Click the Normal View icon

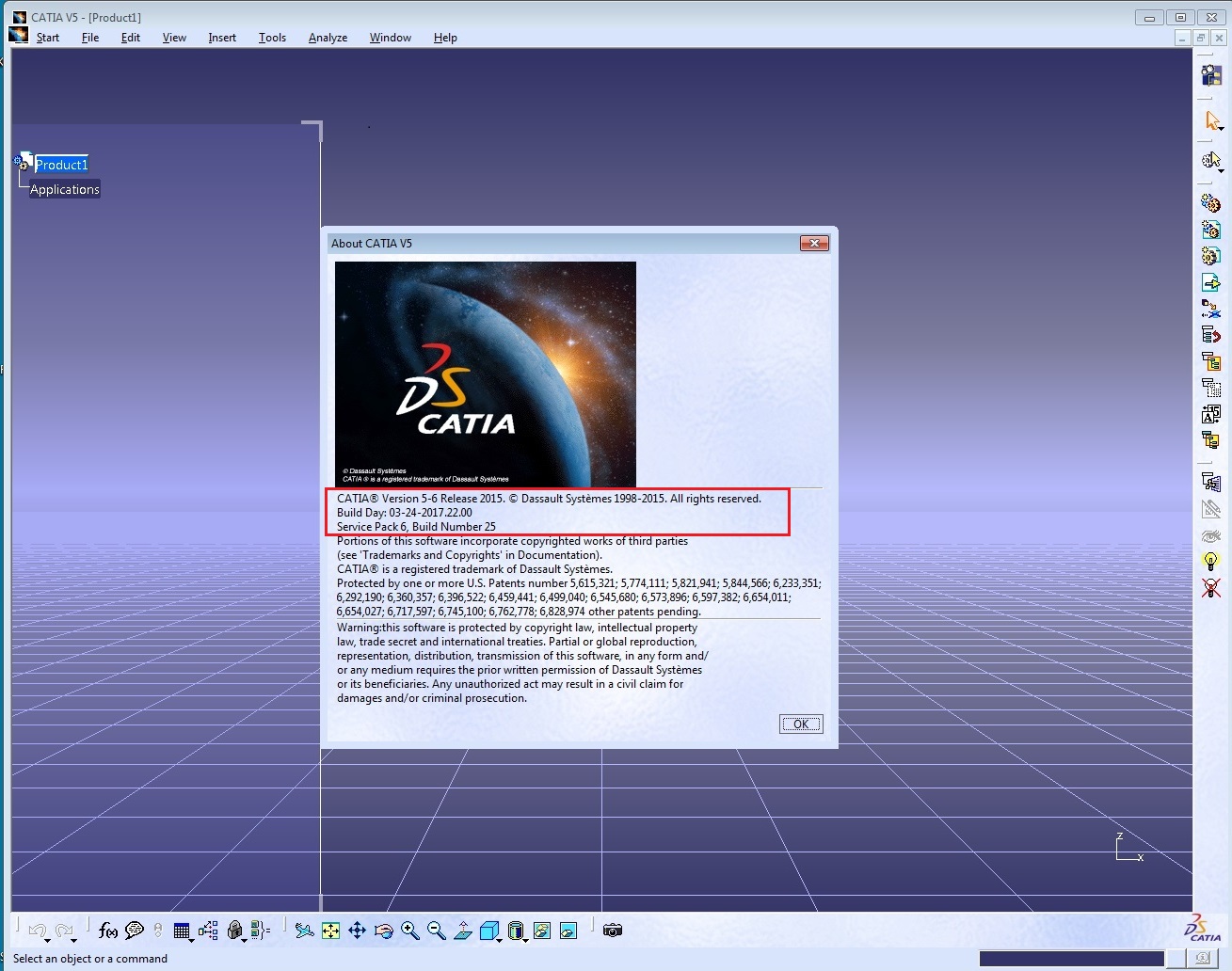[x=462, y=931]
